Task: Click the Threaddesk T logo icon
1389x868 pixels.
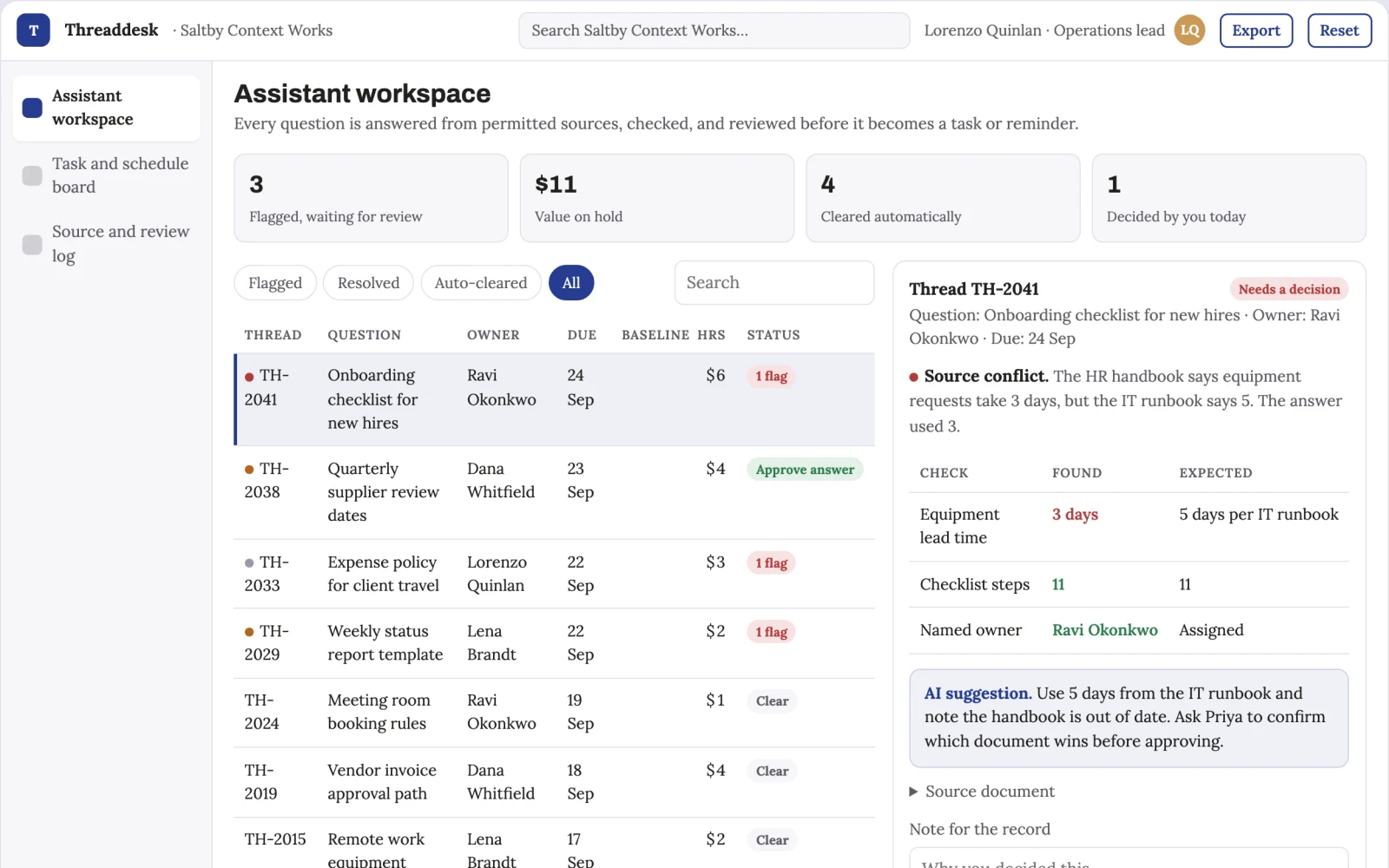Action: click(x=33, y=30)
